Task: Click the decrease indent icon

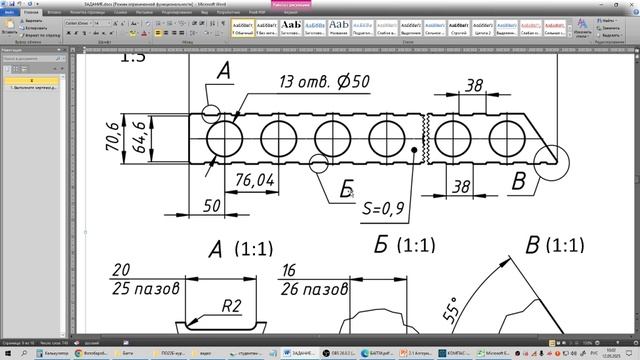Action: click(194, 23)
